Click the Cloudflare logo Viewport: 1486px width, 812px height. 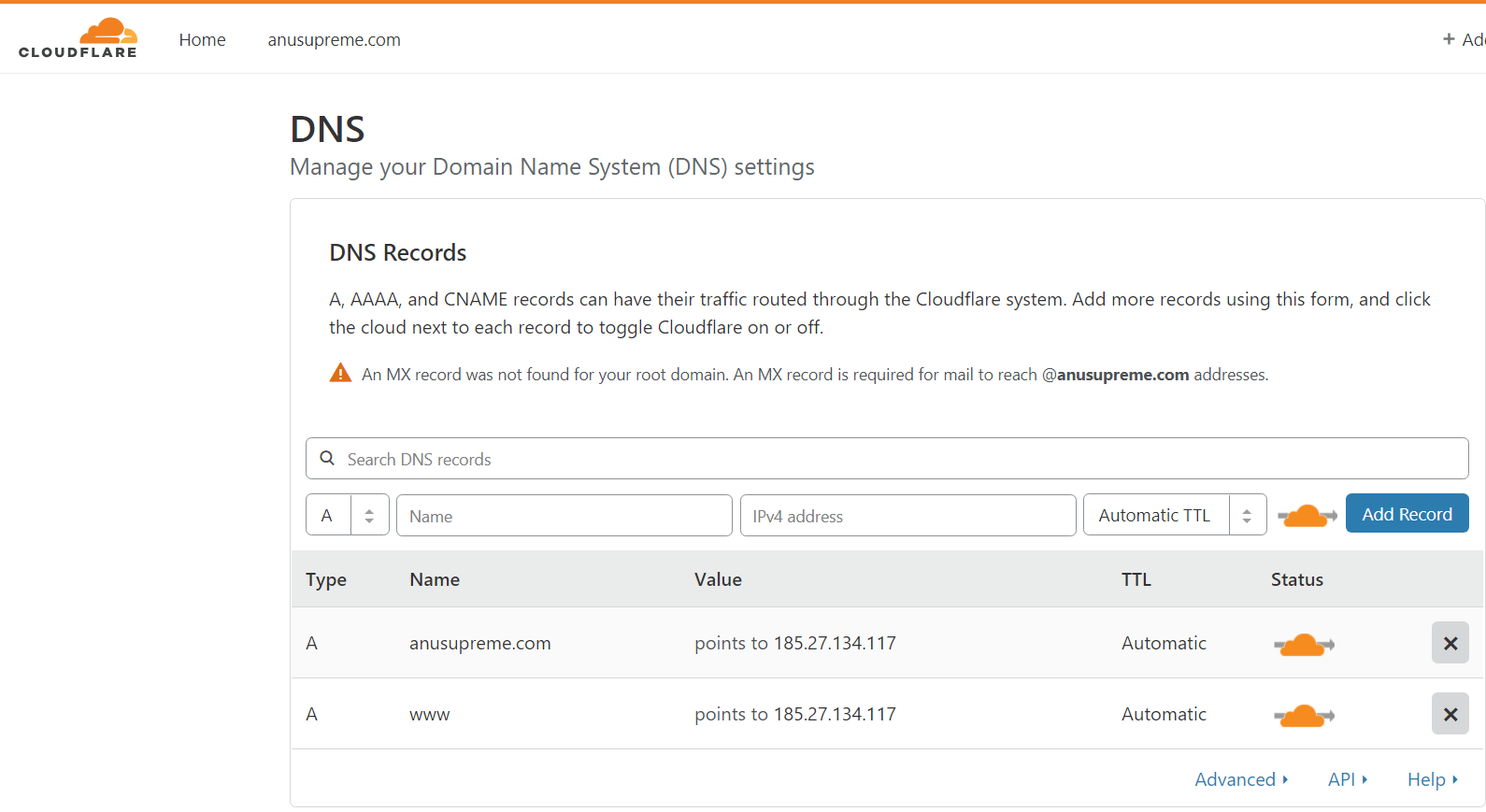coord(78,38)
